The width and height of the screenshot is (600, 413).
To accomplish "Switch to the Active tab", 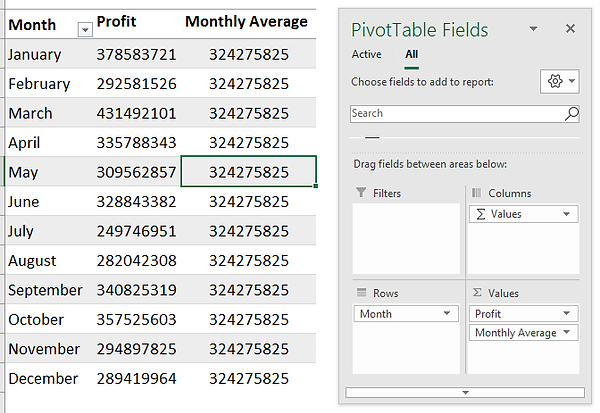I will tap(366, 54).
